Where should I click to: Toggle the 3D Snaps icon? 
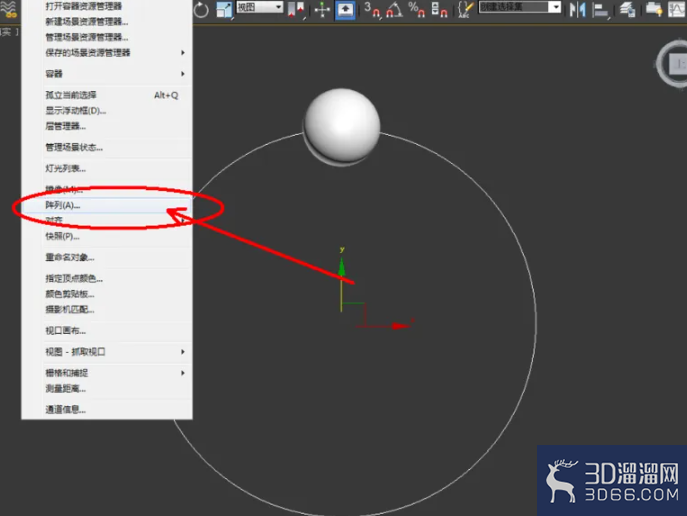372,10
